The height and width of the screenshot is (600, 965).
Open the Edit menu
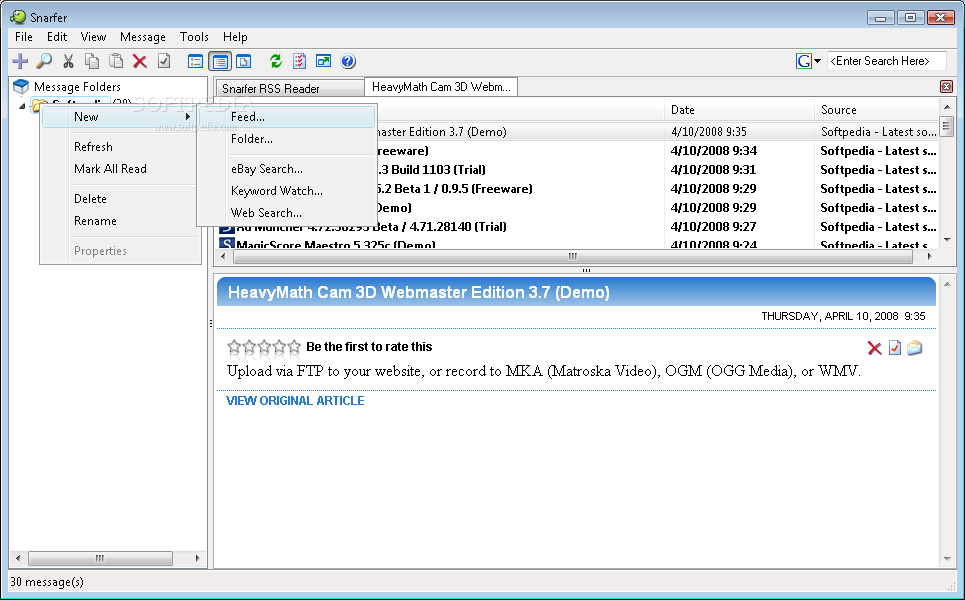pyautogui.click(x=57, y=37)
